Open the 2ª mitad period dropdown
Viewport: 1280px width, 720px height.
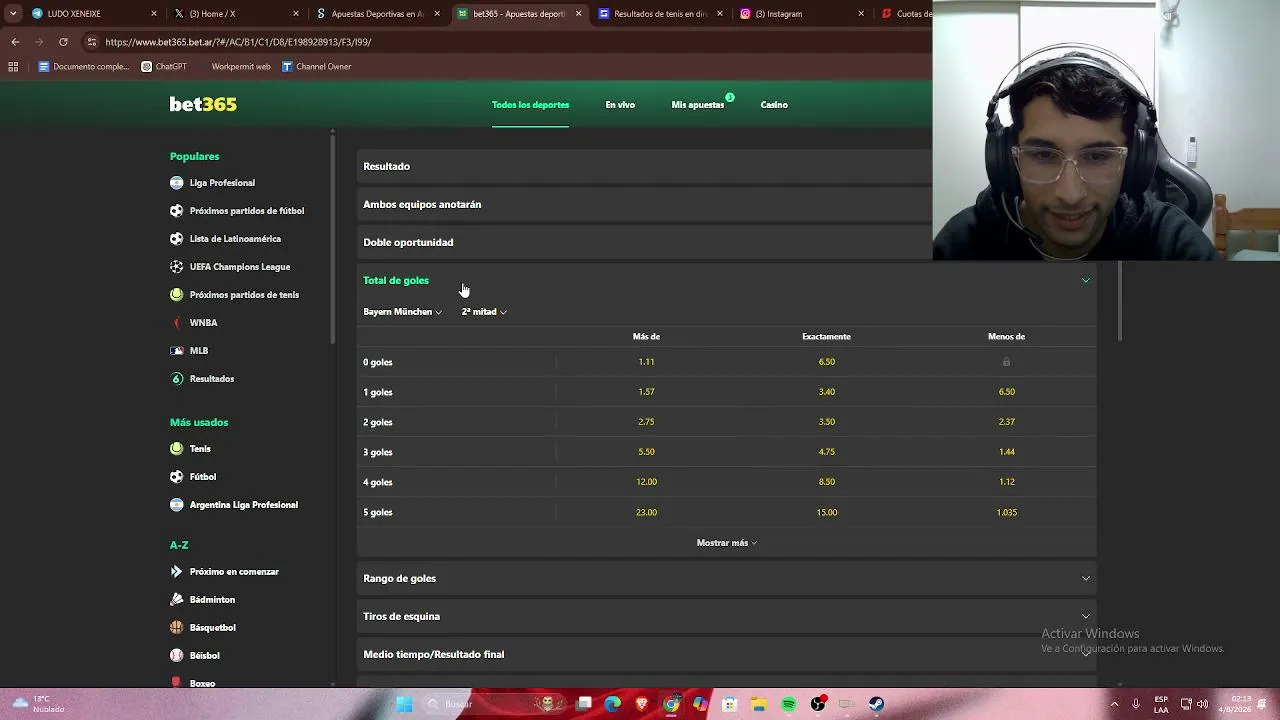[x=484, y=312]
